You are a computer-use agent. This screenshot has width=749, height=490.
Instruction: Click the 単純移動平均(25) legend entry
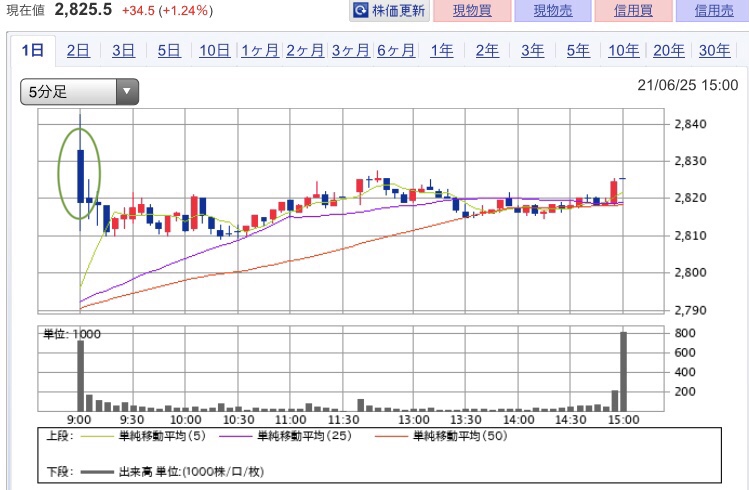click(x=285, y=436)
